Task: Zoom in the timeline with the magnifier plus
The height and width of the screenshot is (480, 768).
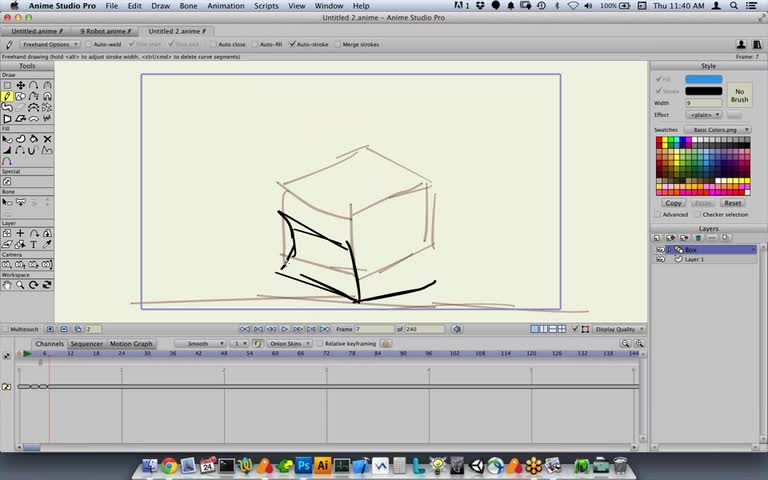Action: (639, 344)
